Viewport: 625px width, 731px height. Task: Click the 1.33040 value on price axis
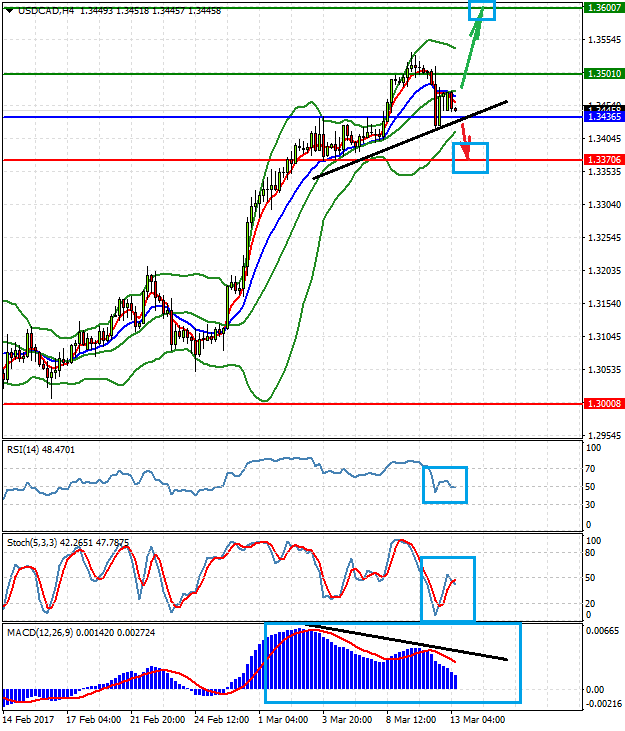[604, 205]
